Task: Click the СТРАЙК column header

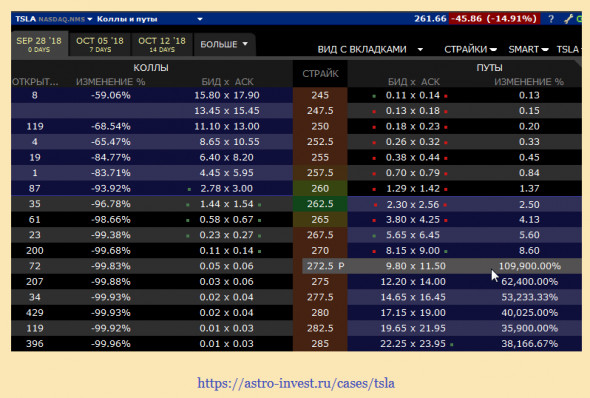Action: [x=320, y=73]
